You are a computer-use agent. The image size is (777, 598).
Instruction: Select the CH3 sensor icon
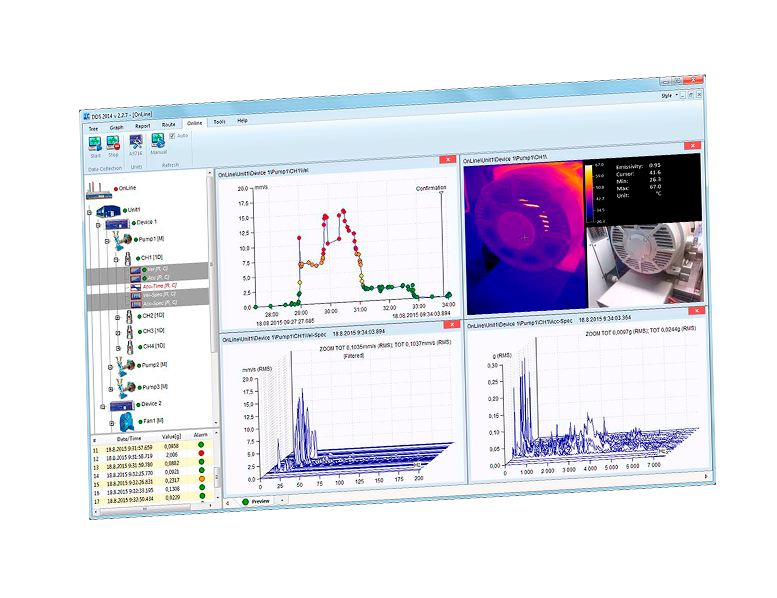point(130,332)
